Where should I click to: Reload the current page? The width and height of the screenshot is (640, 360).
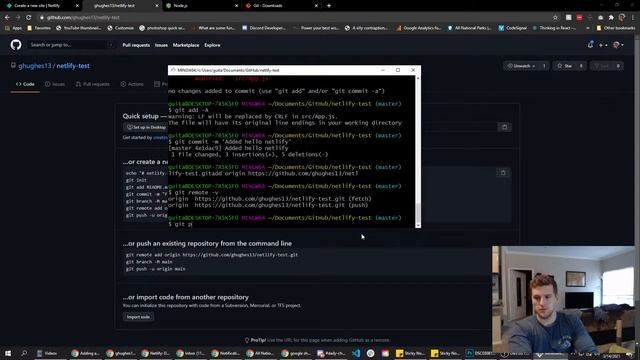[29, 18]
